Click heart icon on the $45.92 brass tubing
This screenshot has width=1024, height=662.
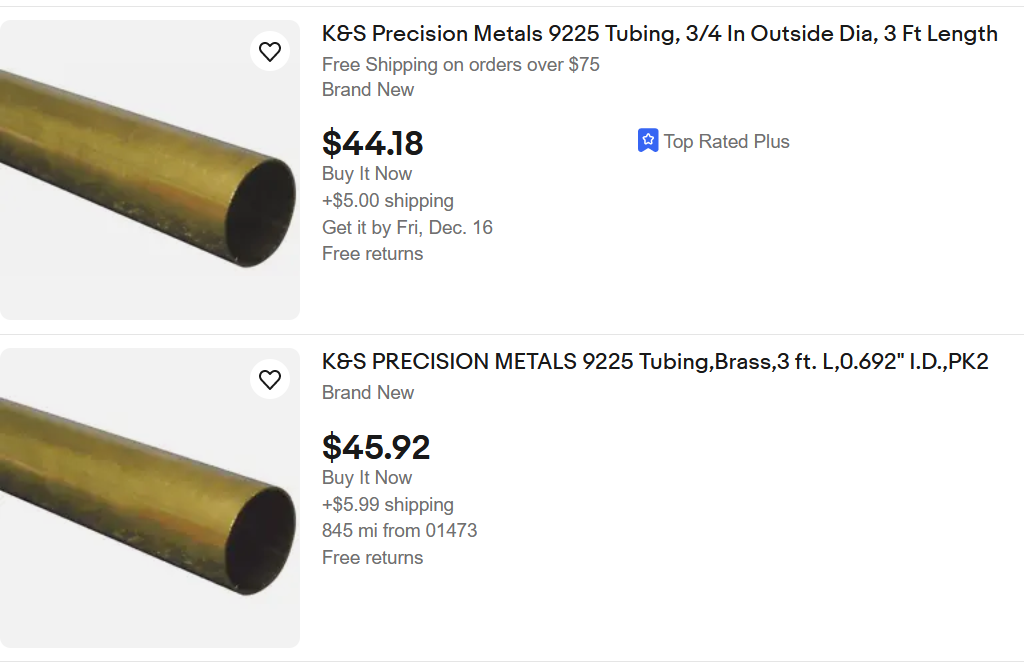[270, 379]
